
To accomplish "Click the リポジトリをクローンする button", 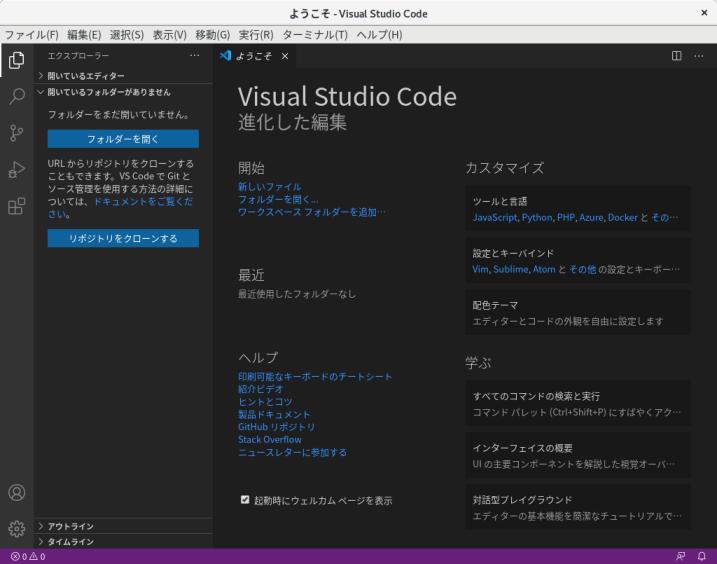I will click(x=123, y=238).
